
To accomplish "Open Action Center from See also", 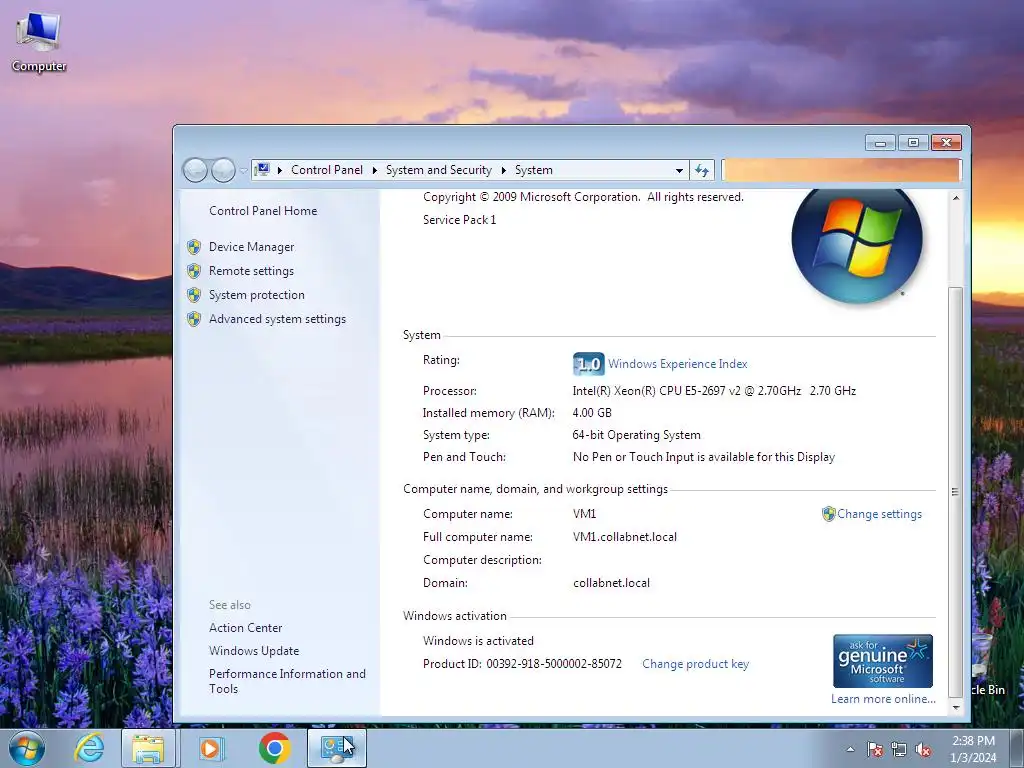I will (246, 628).
